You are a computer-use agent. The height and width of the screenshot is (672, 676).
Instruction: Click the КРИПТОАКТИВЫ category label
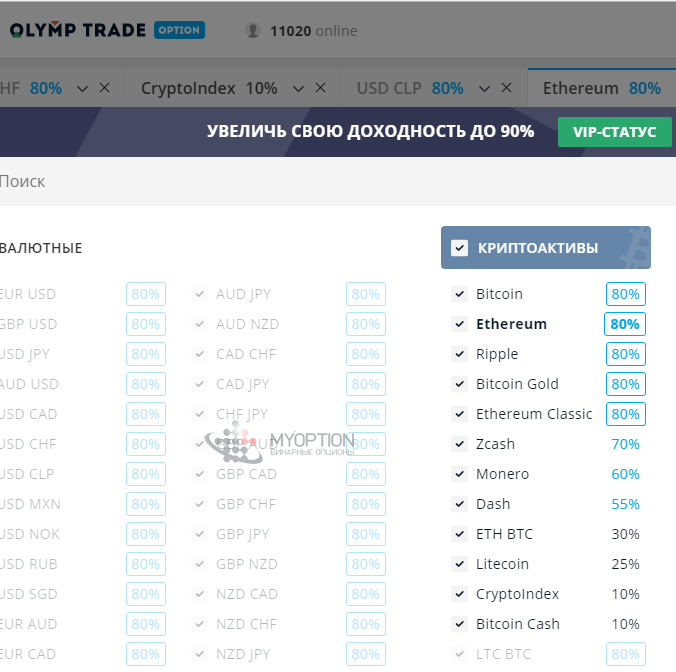click(x=538, y=248)
